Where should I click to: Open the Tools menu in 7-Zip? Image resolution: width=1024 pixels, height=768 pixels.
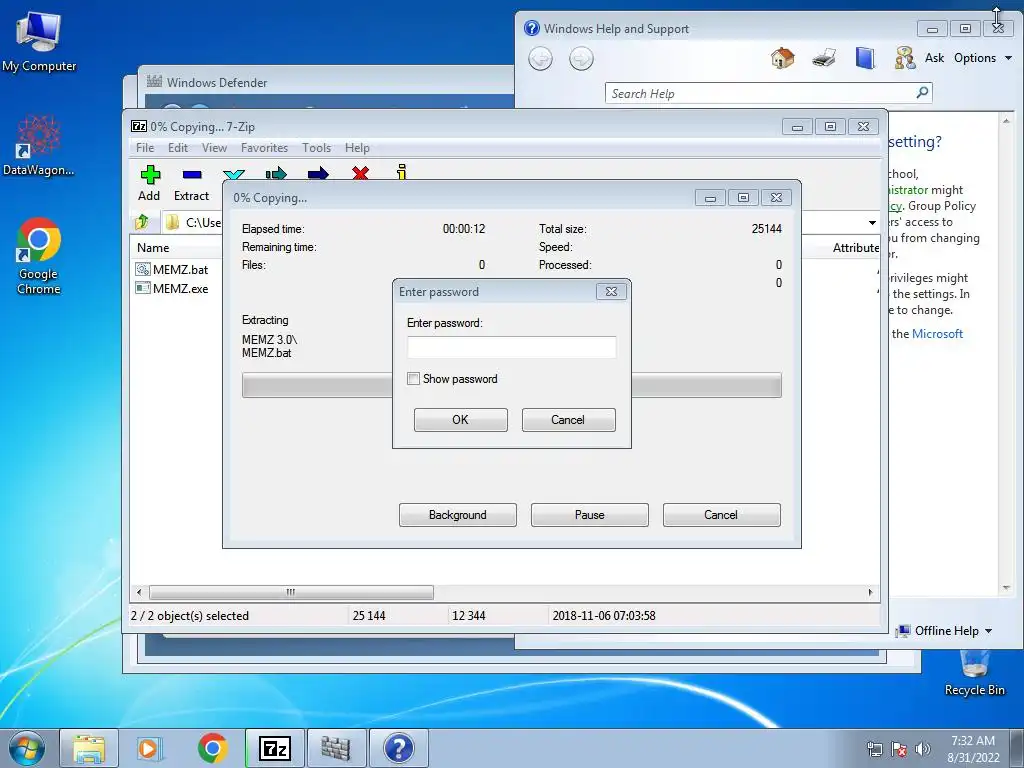(316, 148)
